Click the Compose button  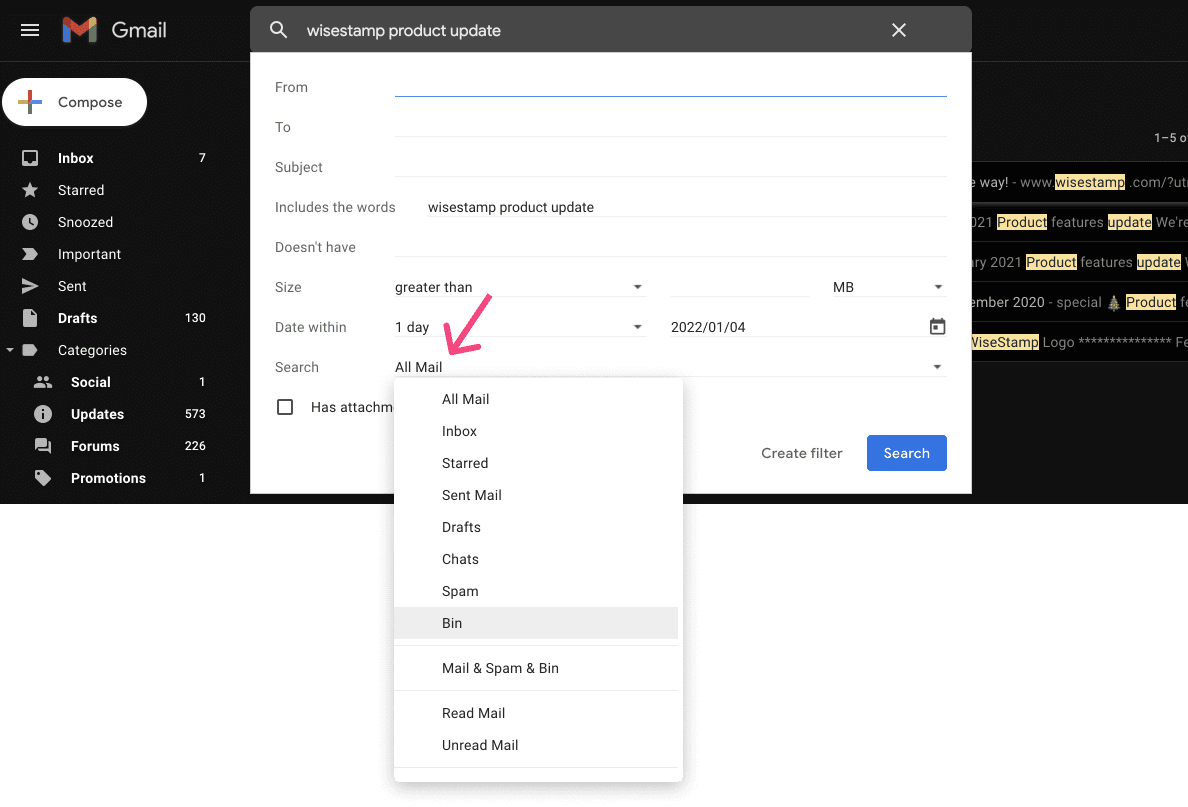click(x=75, y=102)
